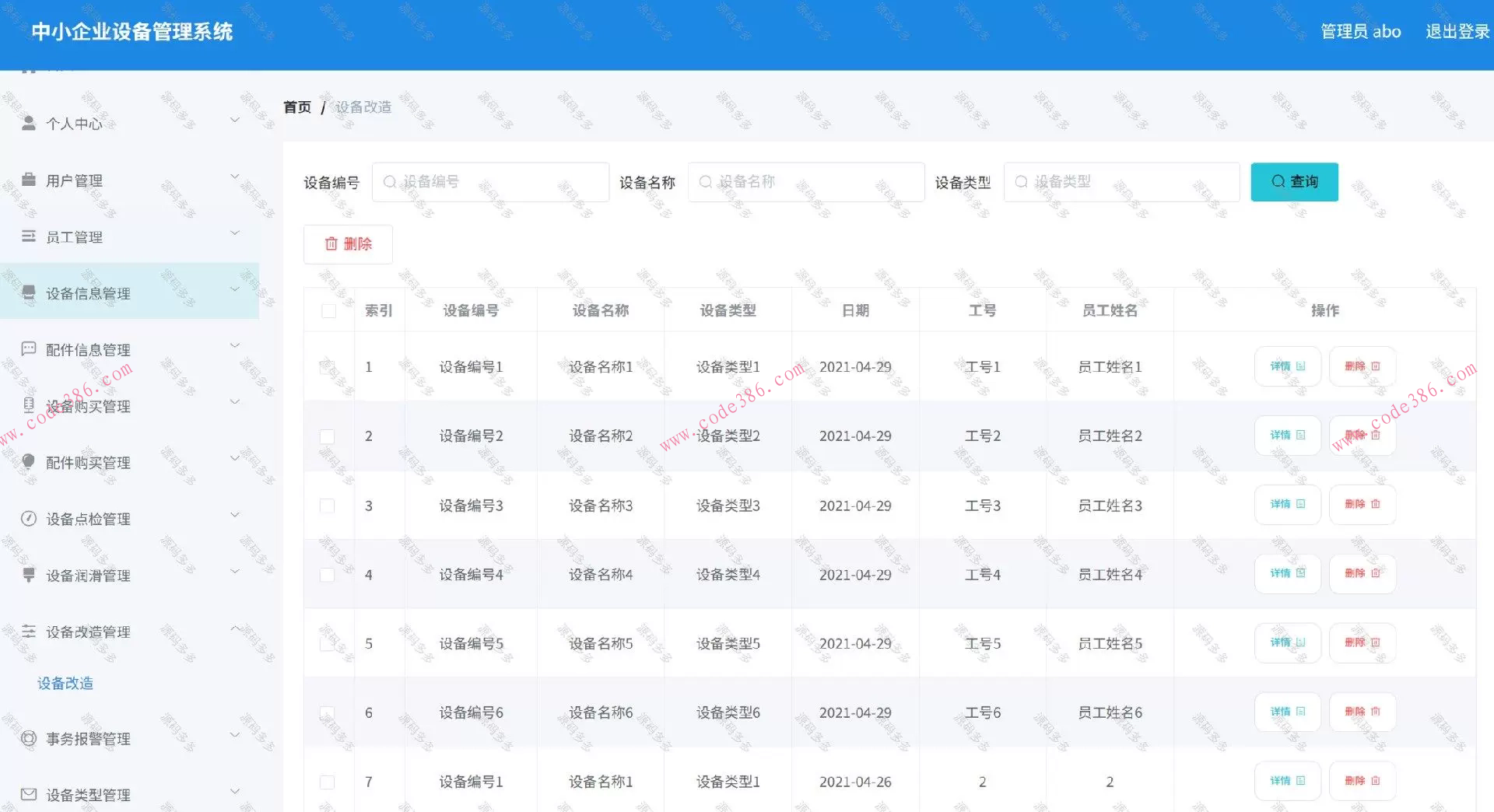Check the select-all checkbox in table header
This screenshot has width=1494, height=812.
click(x=328, y=309)
